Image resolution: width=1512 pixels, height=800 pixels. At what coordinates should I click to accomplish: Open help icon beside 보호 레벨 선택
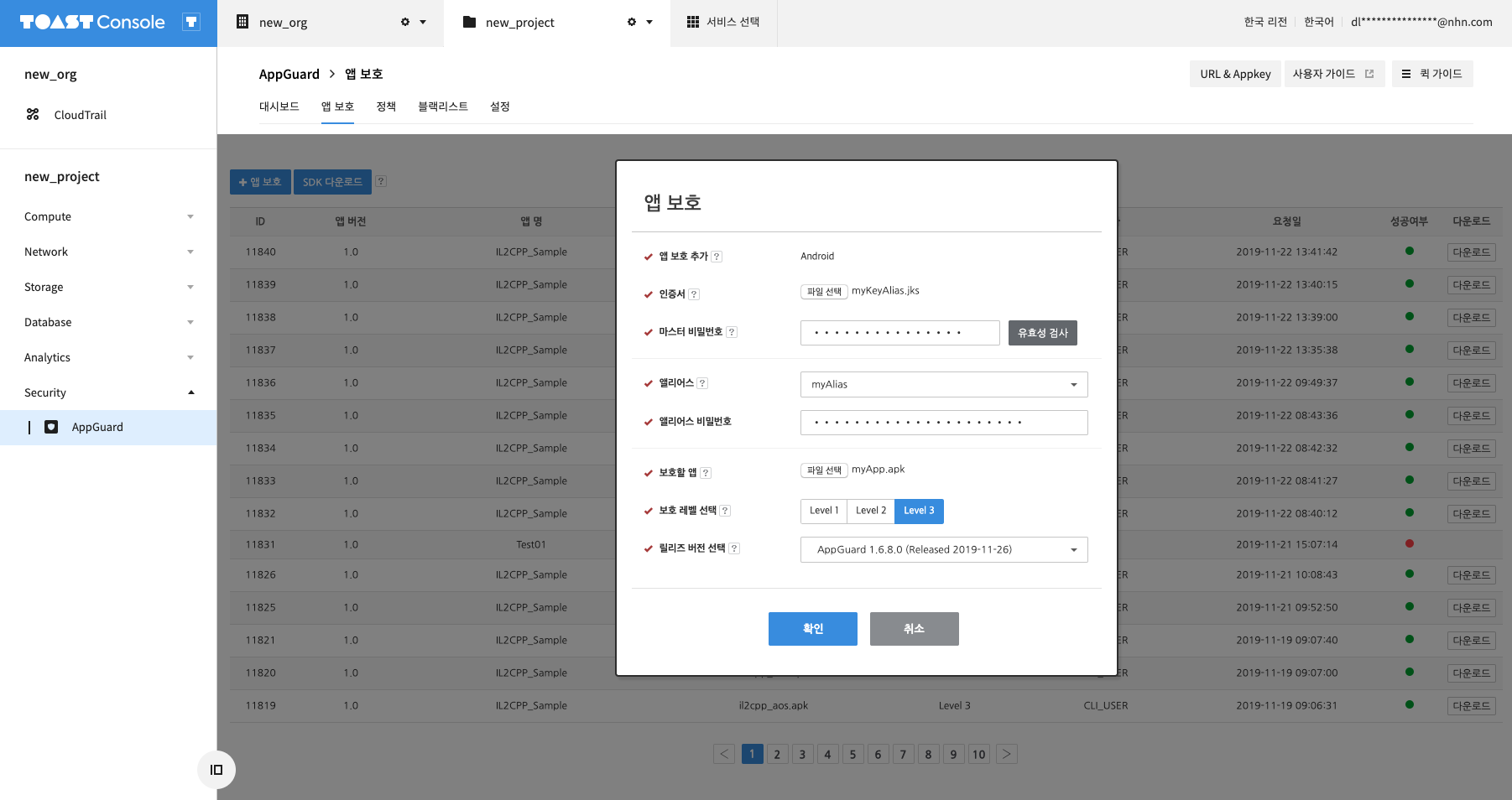(725, 511)
